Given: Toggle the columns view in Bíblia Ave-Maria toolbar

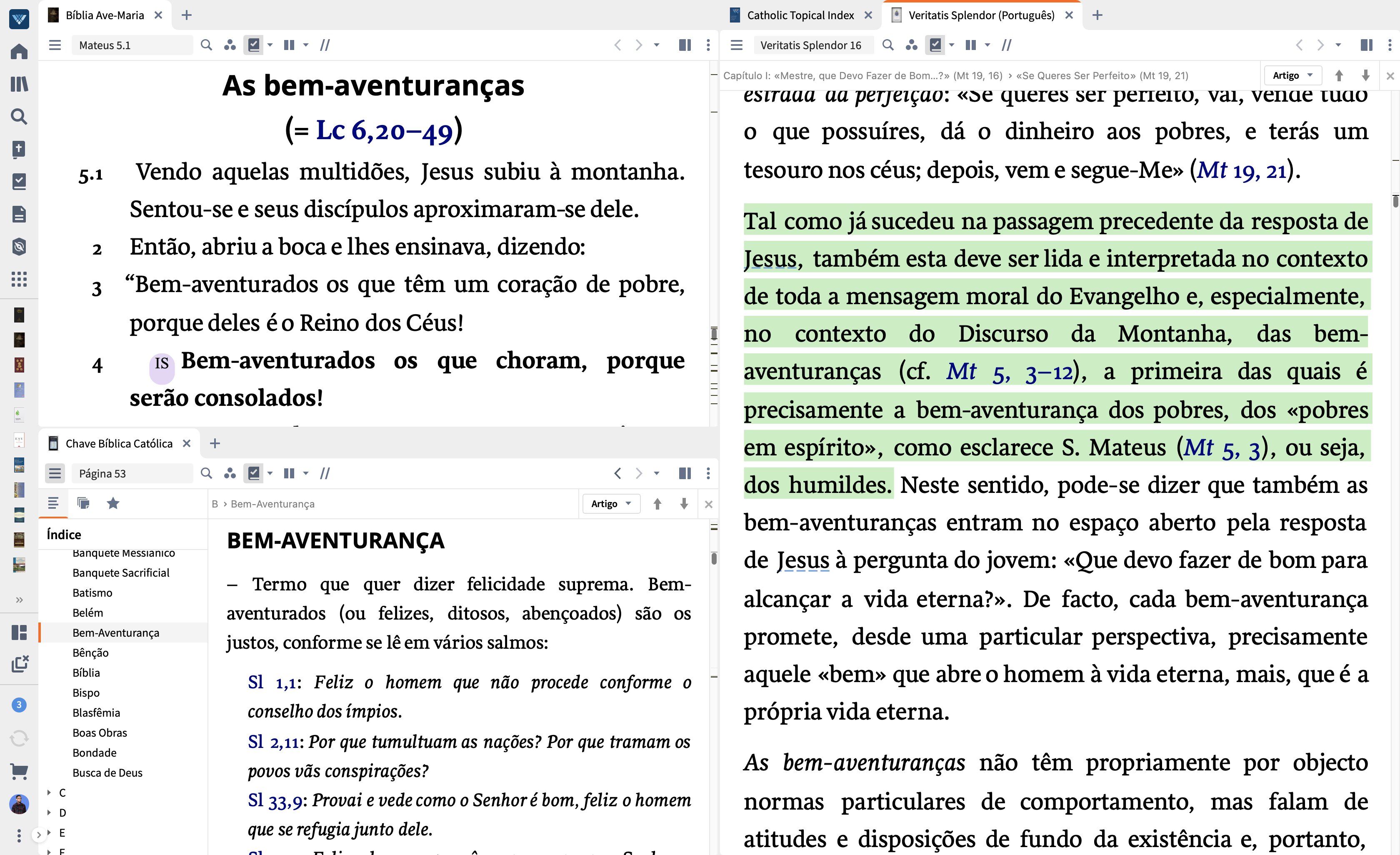Looking at the screenshot, I should [x=289, y=45].
